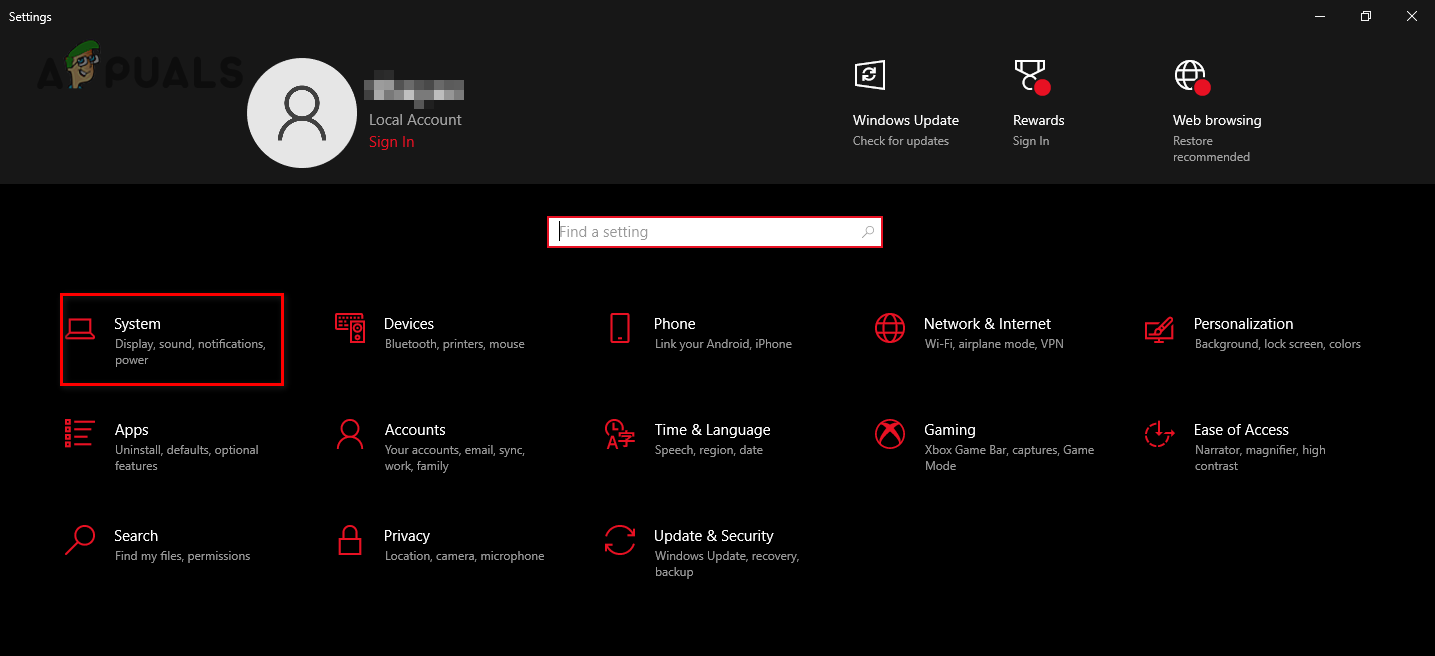Click 'Background, lock screen, colors' description
The image size is (1435, 656).
1278,344
